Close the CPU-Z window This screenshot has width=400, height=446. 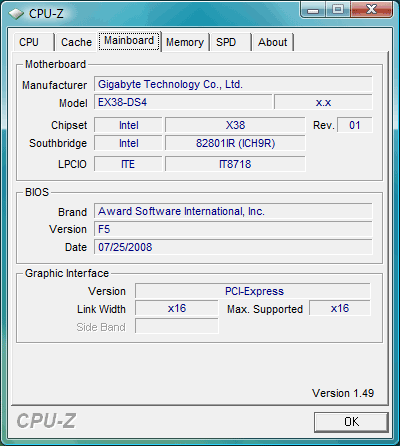coord(371,9)
